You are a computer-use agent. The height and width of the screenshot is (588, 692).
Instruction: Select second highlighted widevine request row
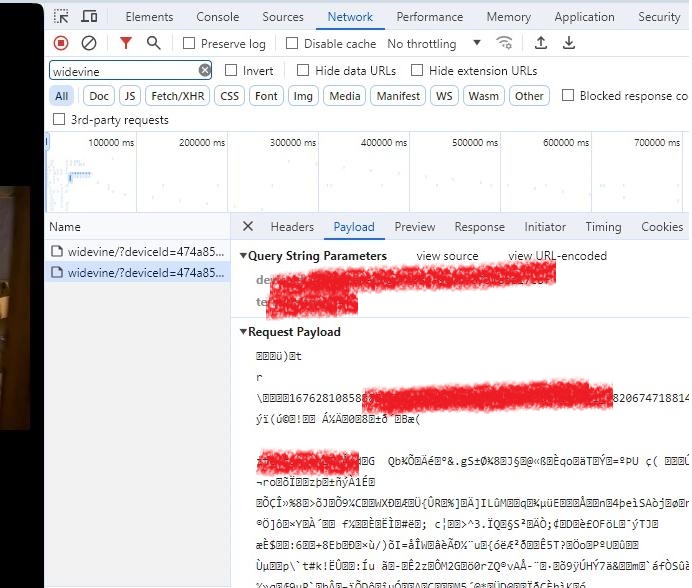pos(137,272)
